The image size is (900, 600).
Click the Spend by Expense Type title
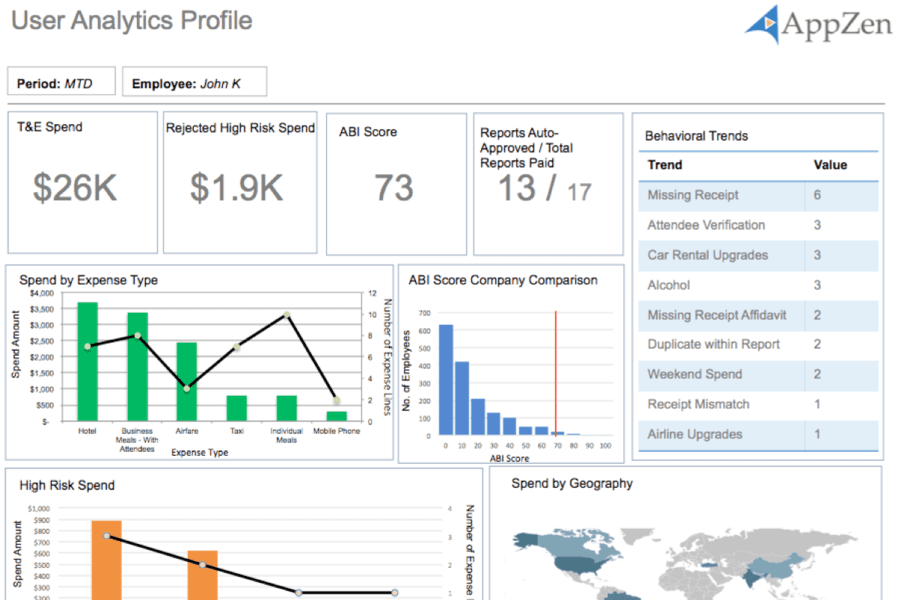88,280
